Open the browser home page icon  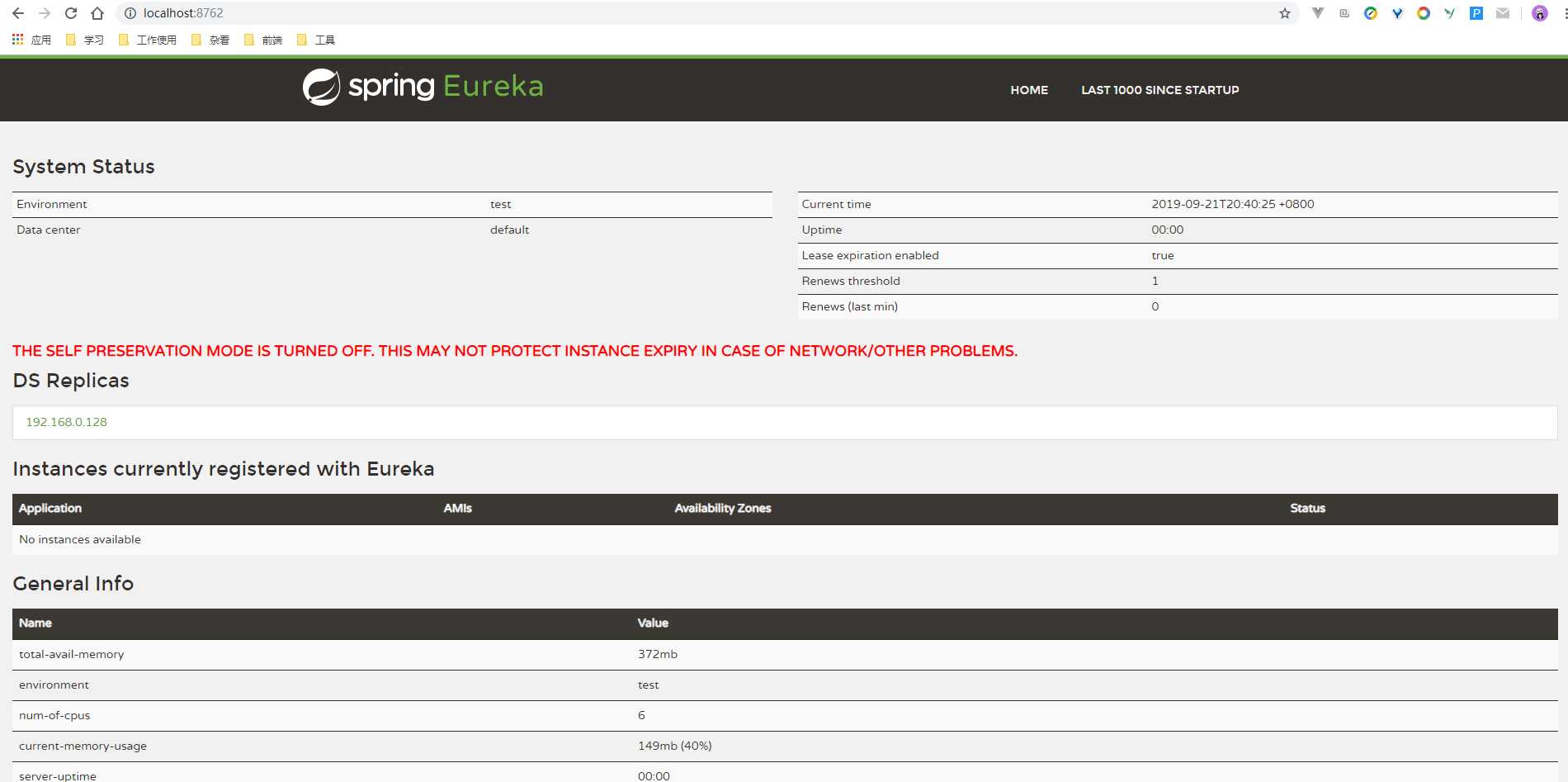point(97,13)
